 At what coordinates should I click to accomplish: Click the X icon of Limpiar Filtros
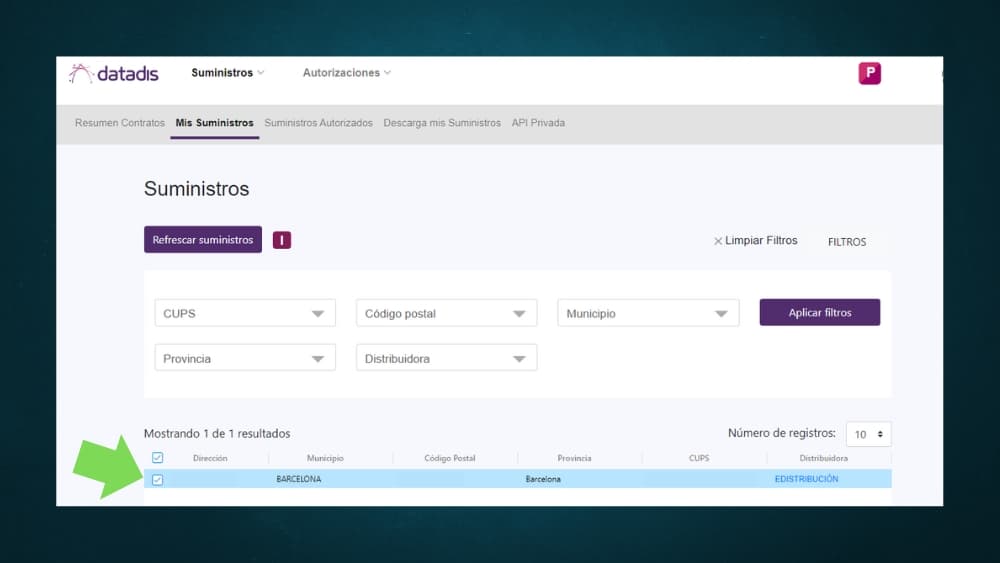(718, 241)
